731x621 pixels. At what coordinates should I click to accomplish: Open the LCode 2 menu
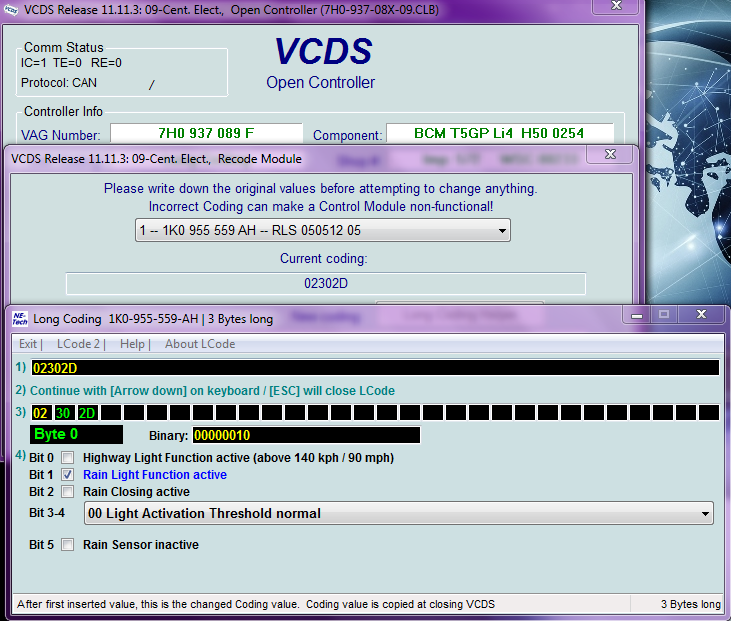78,344
